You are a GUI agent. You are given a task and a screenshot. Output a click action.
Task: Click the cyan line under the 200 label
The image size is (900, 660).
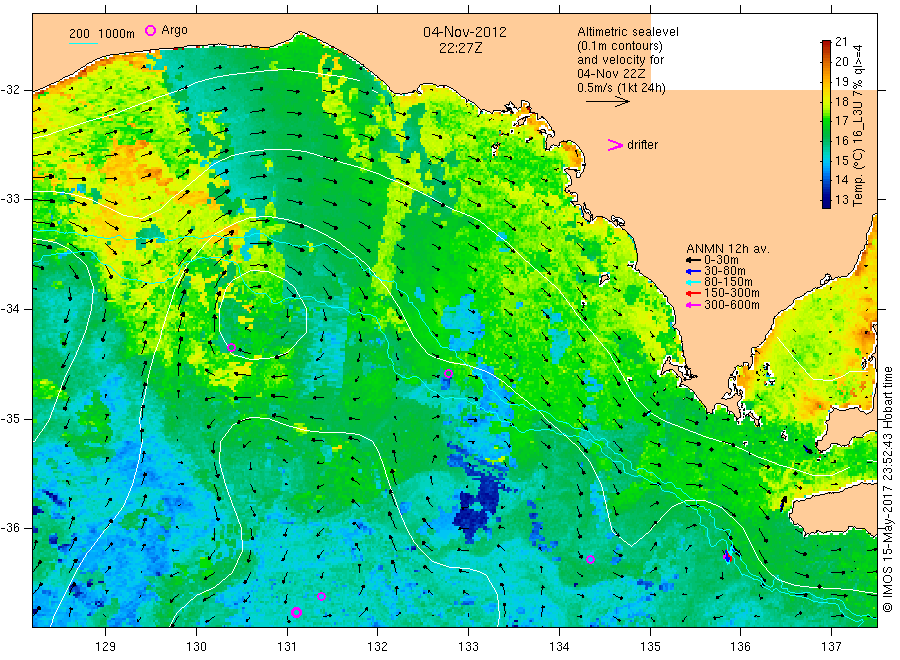pos(83,43)
